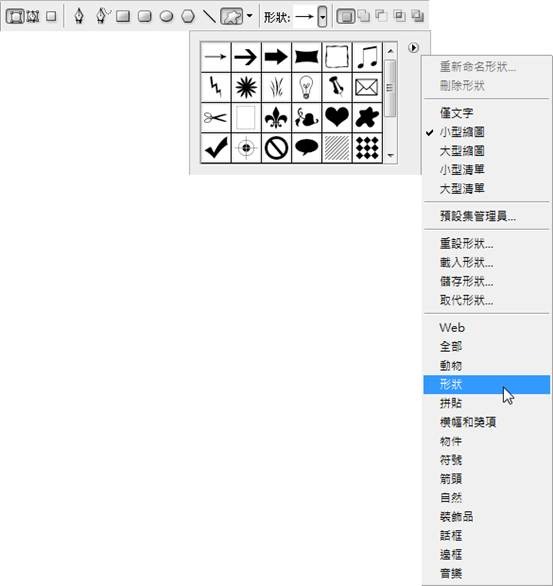Pick the leaf ornament shape
553x586 pixels.
306,117
